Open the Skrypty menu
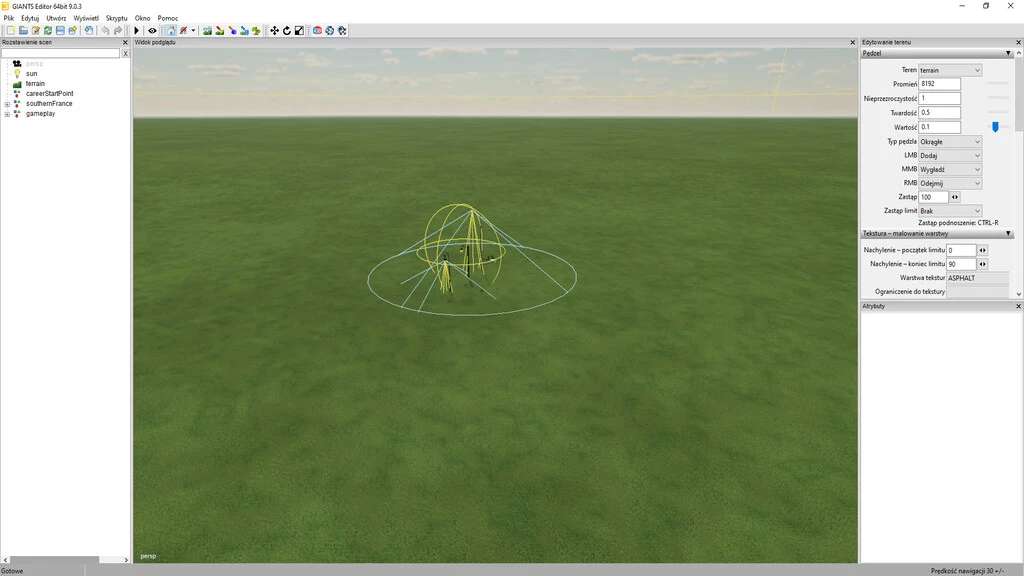Image resolution: width=1024 pixels, height=576 pixels. click(117, 18)
